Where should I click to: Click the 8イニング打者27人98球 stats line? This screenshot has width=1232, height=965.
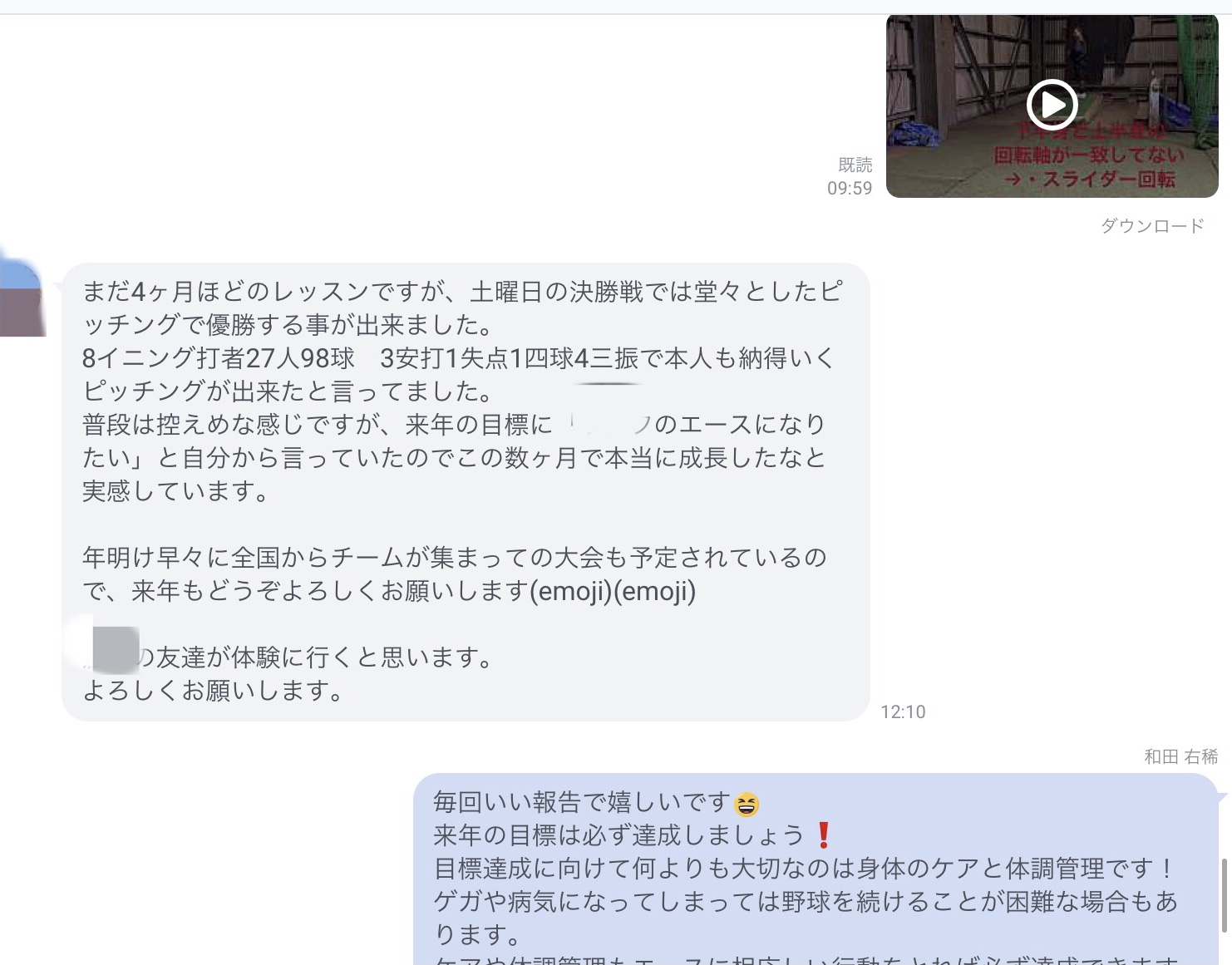pyautogui.click(x=219, y=358)
